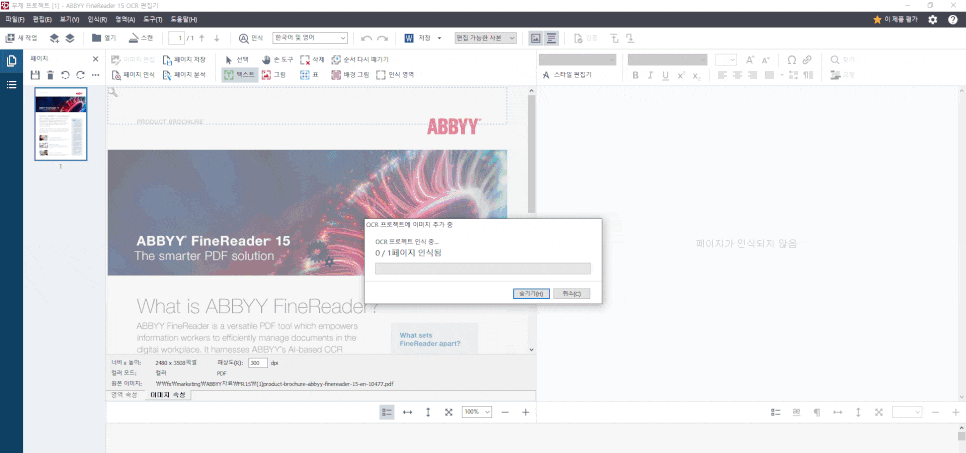
Task: Click the 스타일 편집기 button
Action: pyautogui.click(x=567, y=75)
